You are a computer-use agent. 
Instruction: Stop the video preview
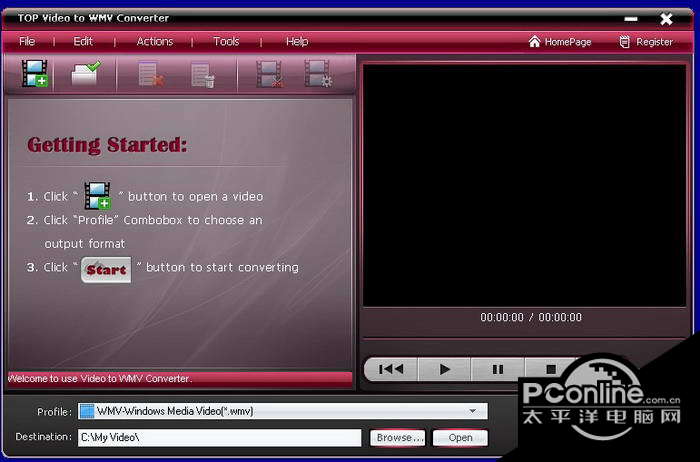pyautogui.click(x=551, y=369)
